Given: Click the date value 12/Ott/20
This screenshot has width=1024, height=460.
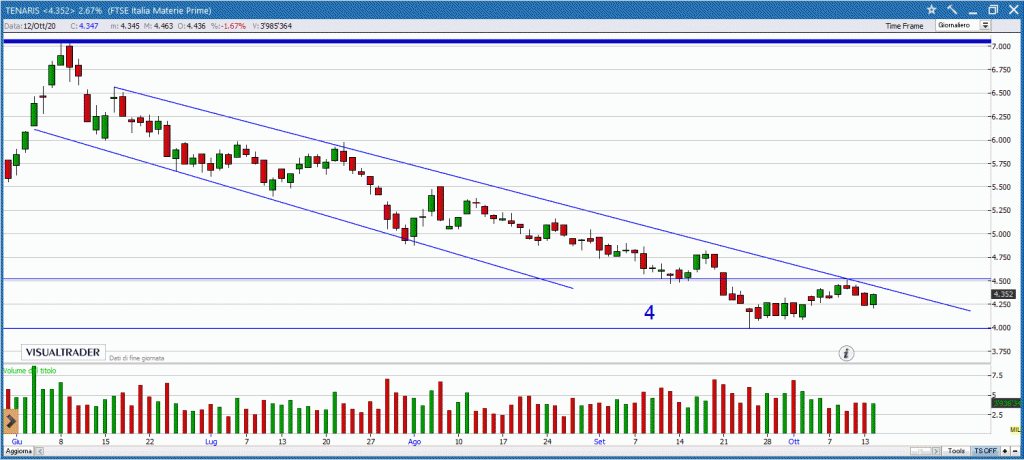Looking at the screenshot, I should click(x=40, y=25).
